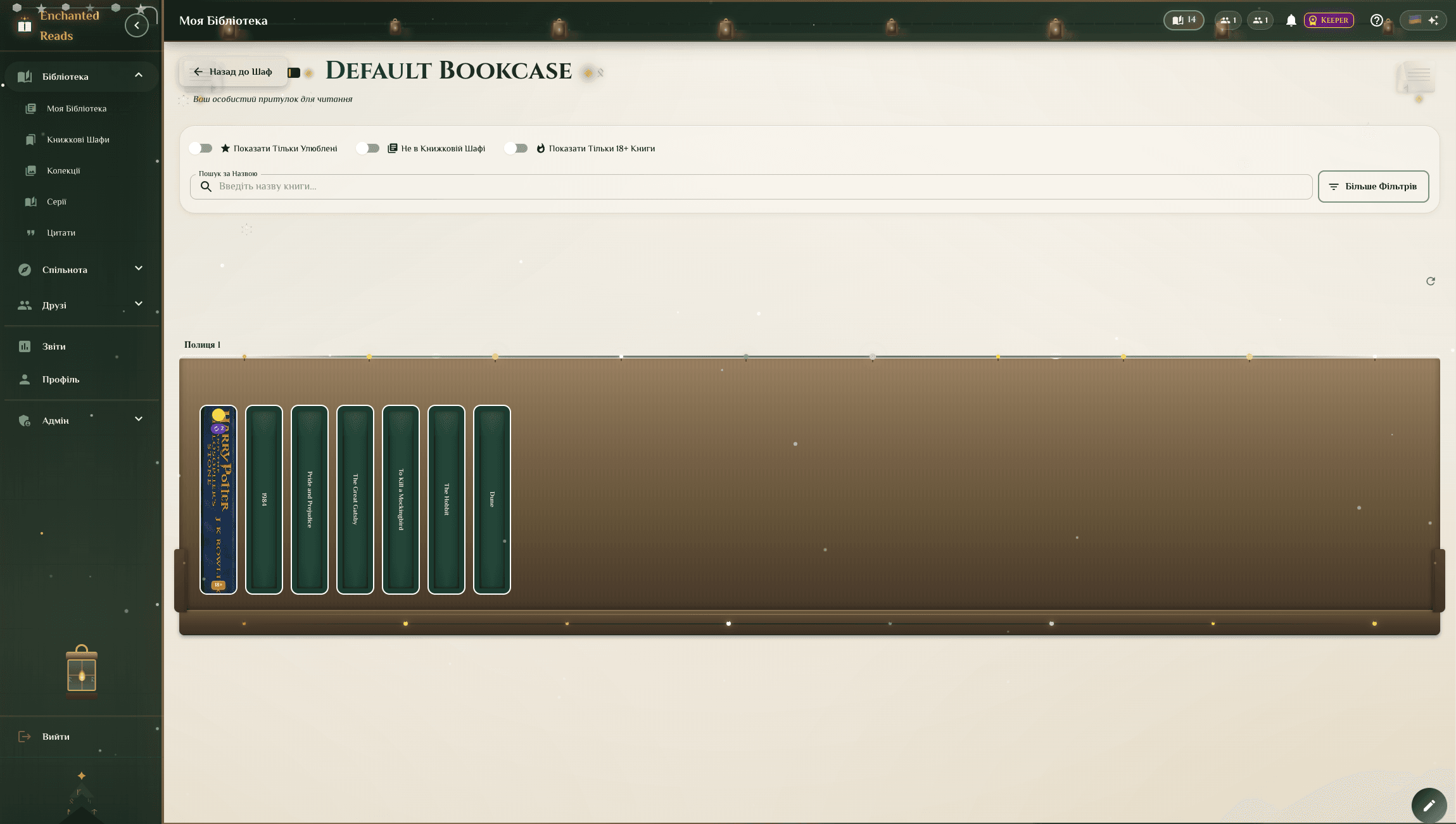Open the Harry Potter book spine
The width and height of the screenshot is (1456, 824).
point(218,500)
